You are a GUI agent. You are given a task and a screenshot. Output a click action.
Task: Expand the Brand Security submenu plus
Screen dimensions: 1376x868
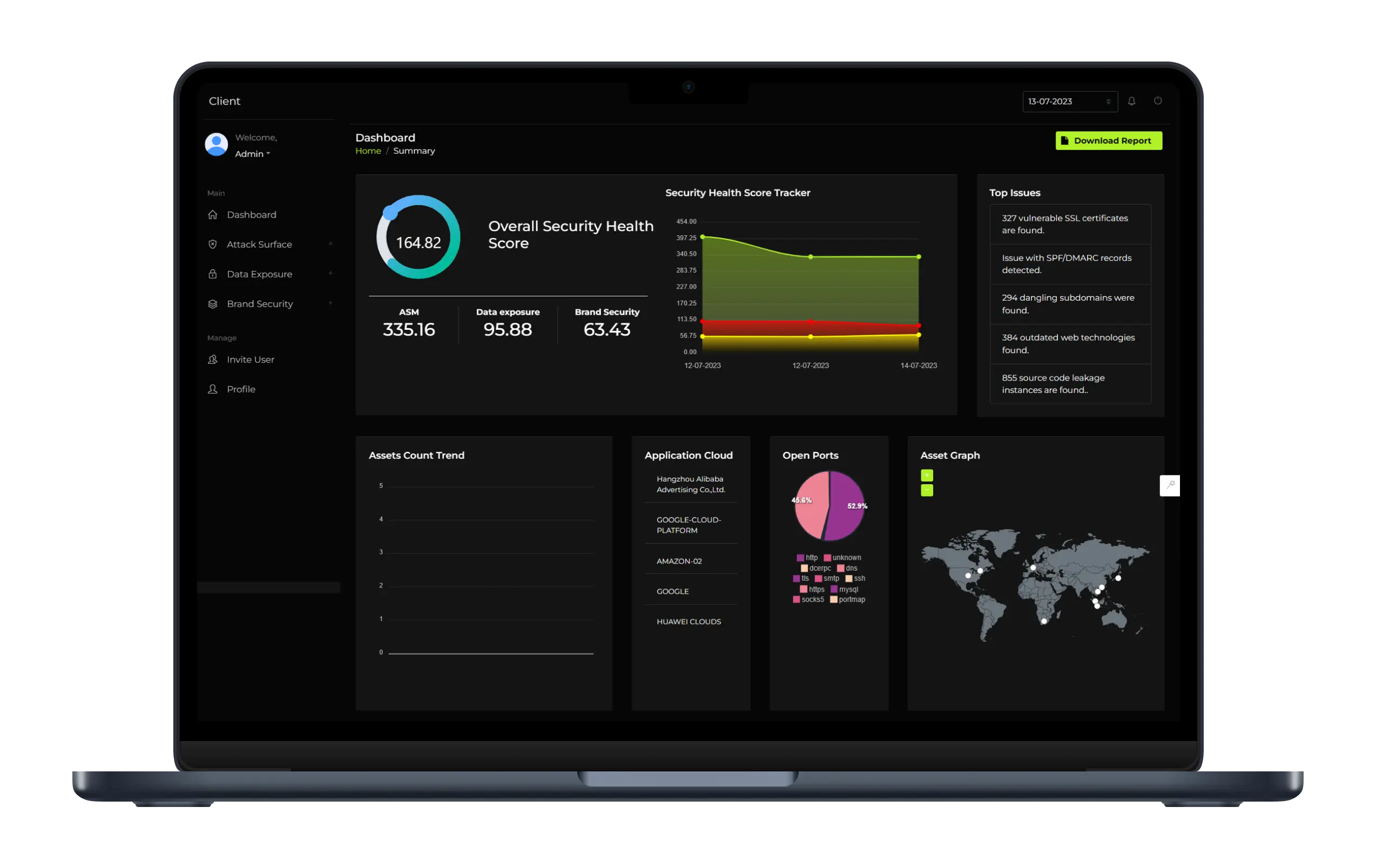330,303
